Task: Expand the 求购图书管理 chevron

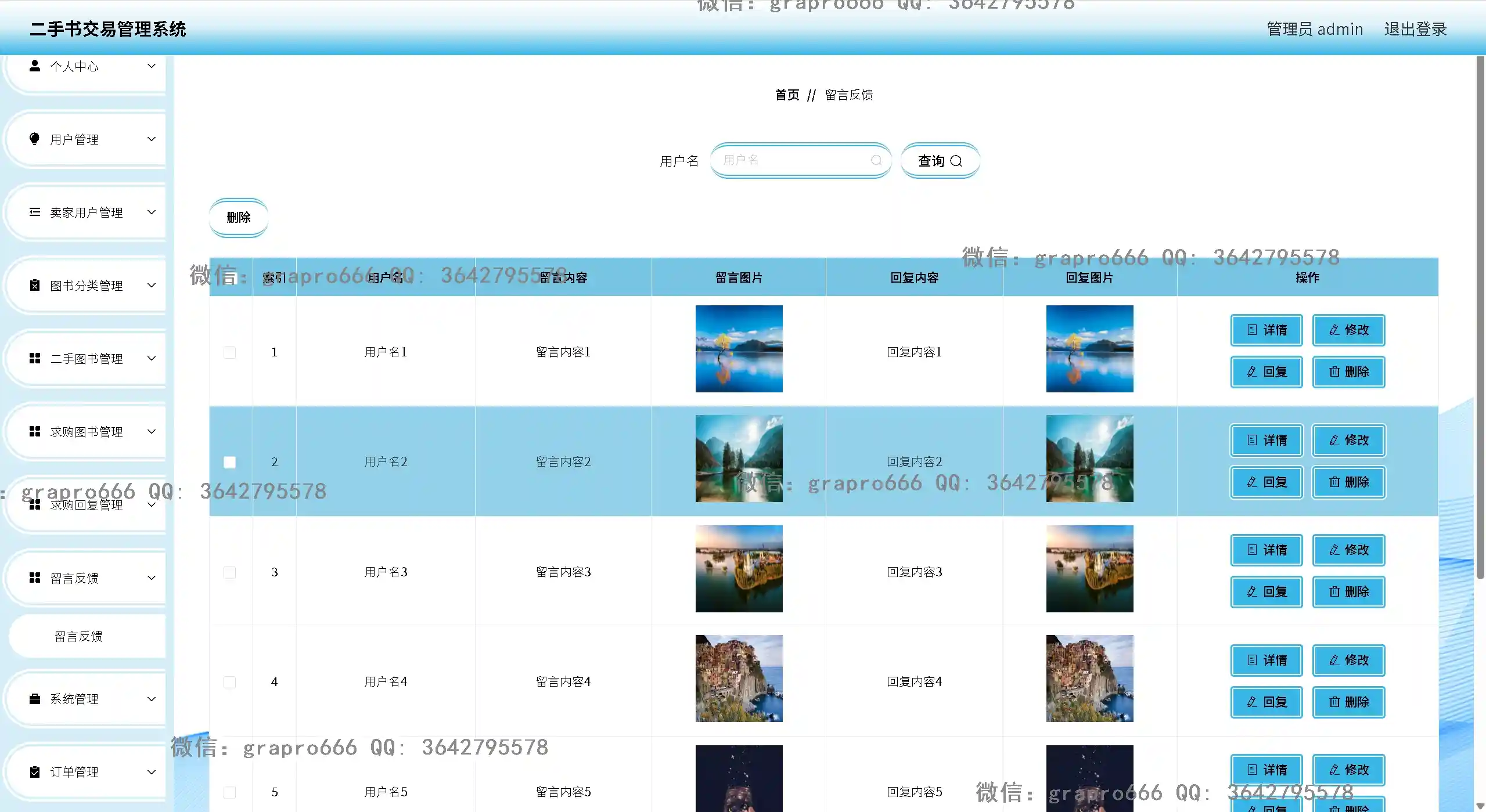Action: (152, 431)
